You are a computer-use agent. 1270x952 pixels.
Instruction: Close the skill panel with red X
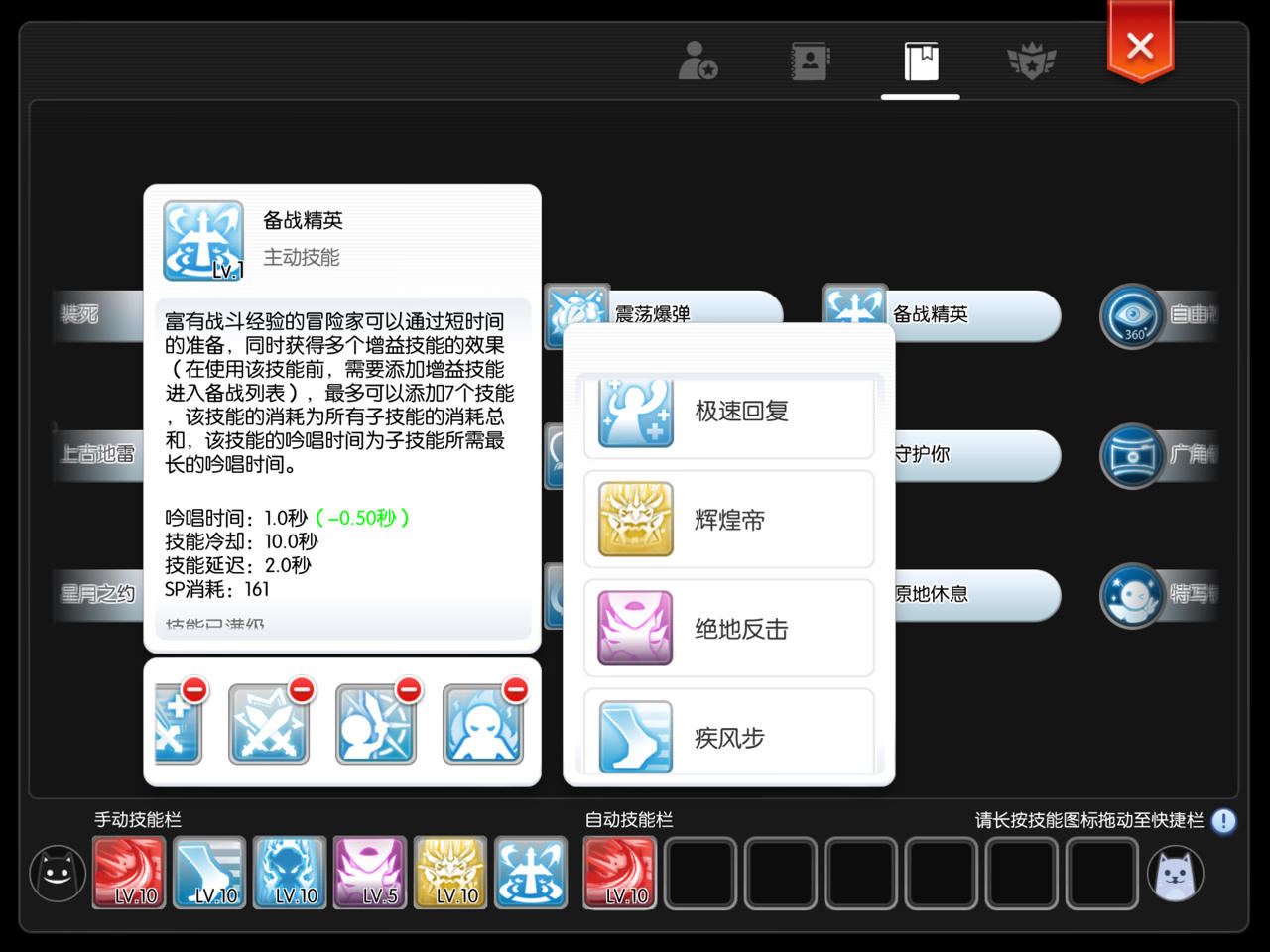[1140, 44]
